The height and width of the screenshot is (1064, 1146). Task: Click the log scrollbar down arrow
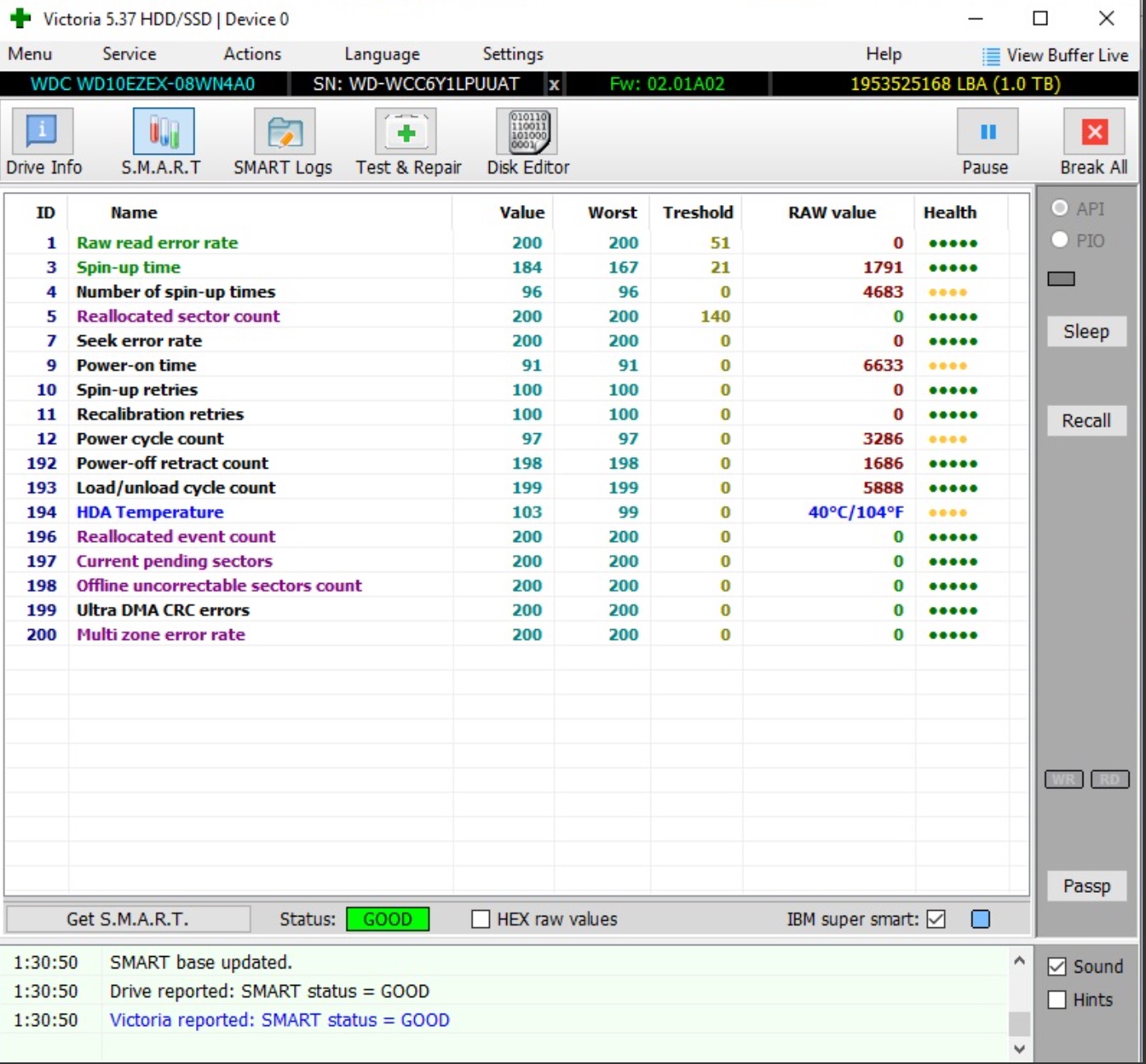[x=1019, y=1049]
